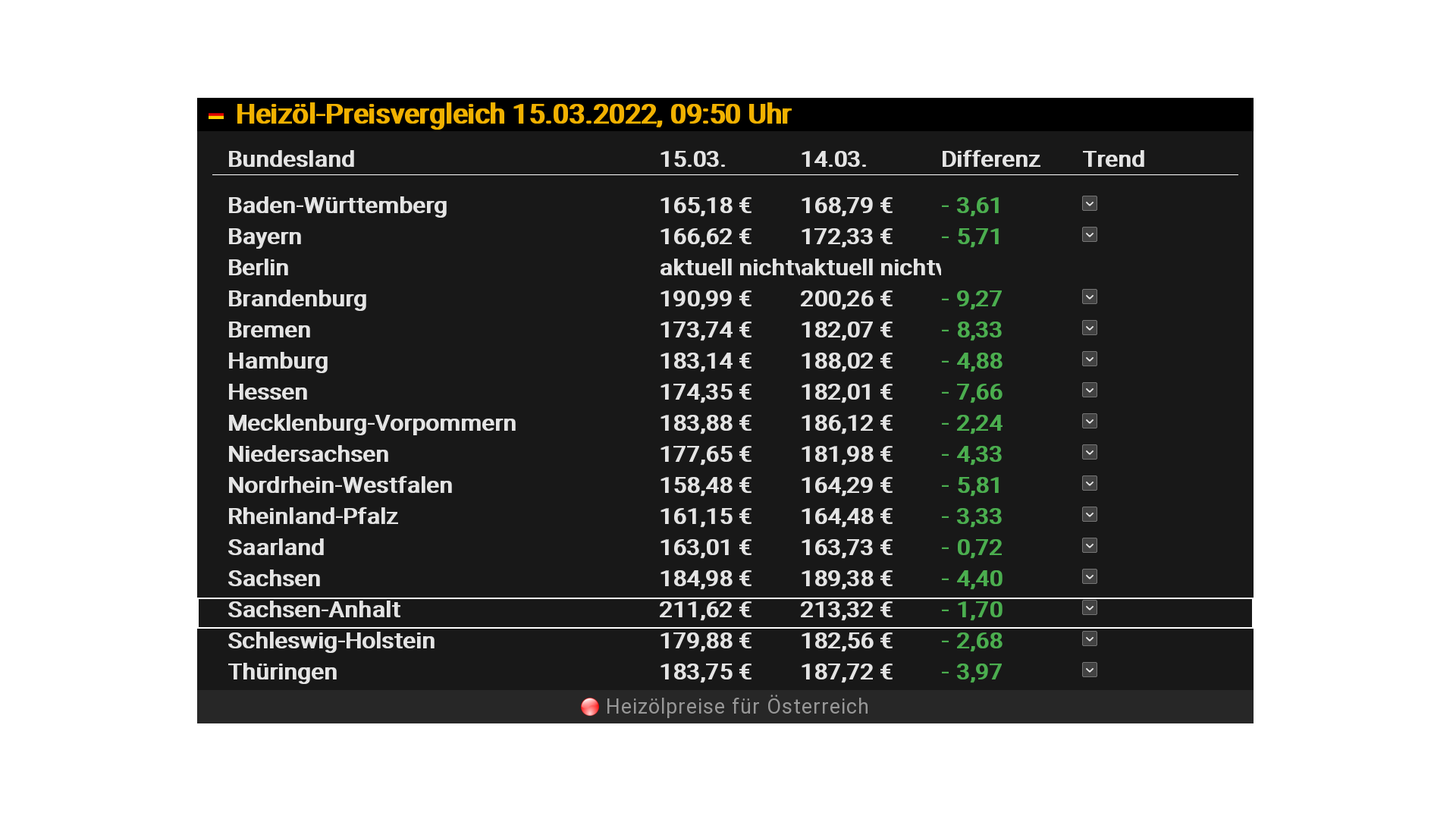Click the Heizöl-Preisvergleich title heading

coord(513,115)
